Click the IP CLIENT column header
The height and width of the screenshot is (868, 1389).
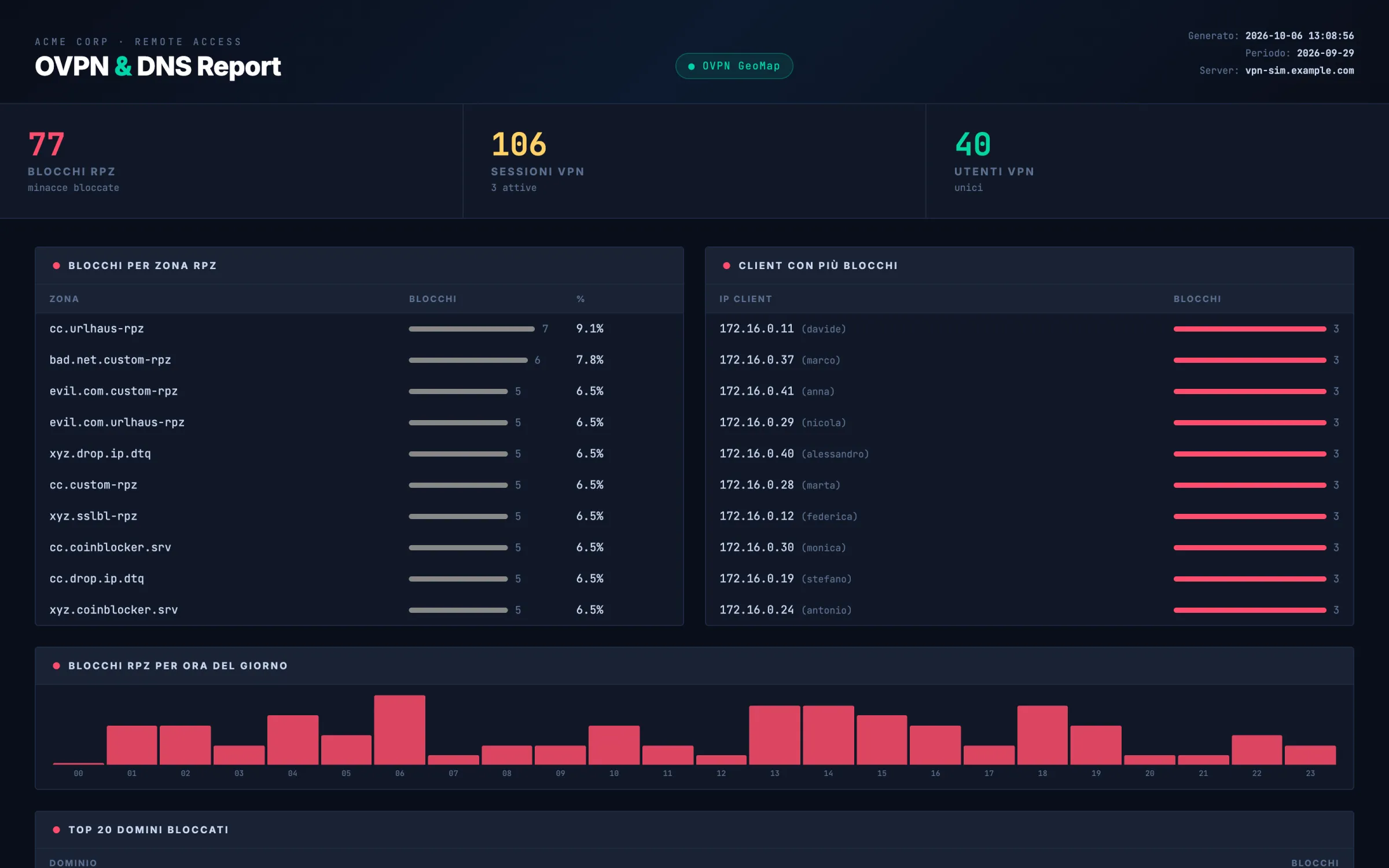tap(745, 299)
